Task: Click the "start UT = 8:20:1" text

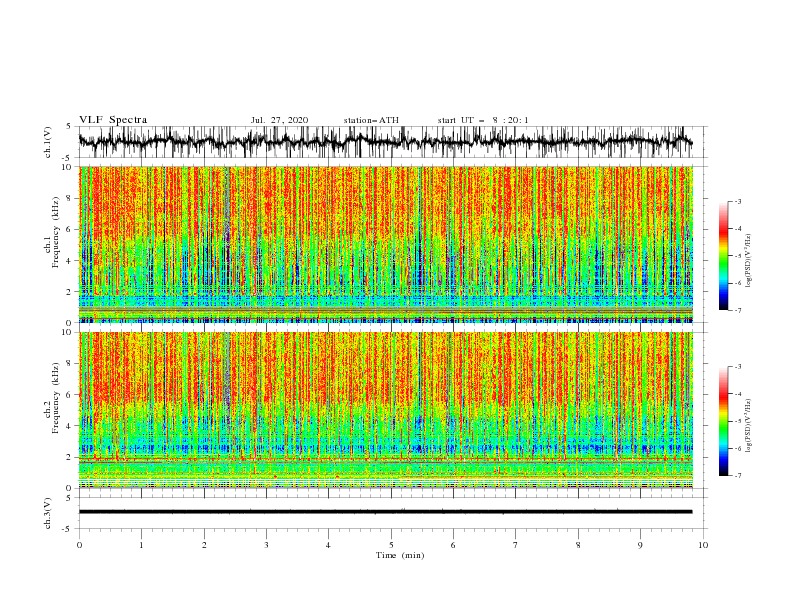Action: click(483, 120)
